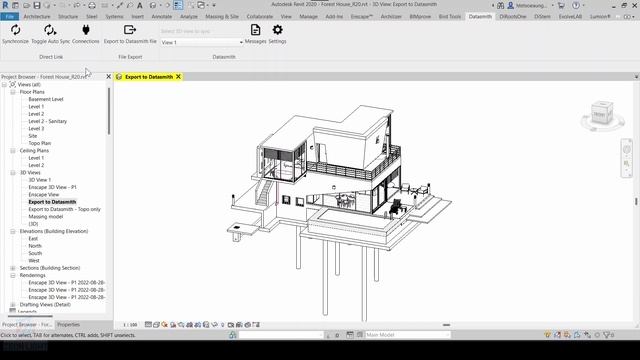Click the zoom tool on navigation bar
Screen dimensions: 640x360
click(x=627, y=164)
